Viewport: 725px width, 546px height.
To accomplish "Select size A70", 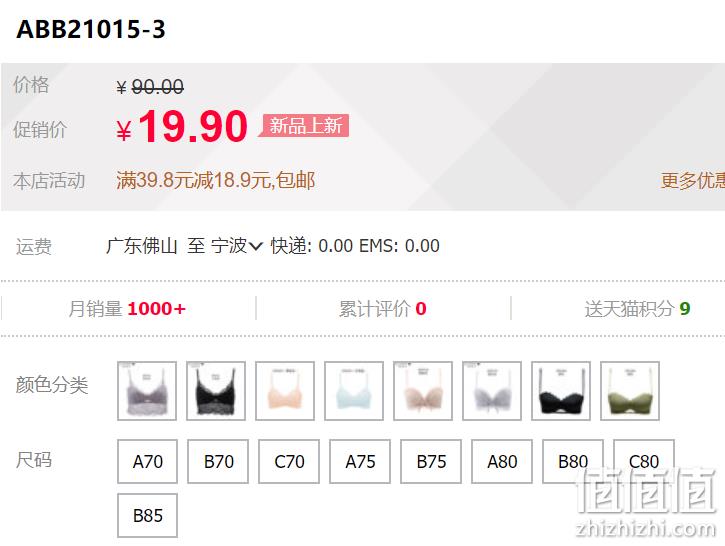I will 147,461.
